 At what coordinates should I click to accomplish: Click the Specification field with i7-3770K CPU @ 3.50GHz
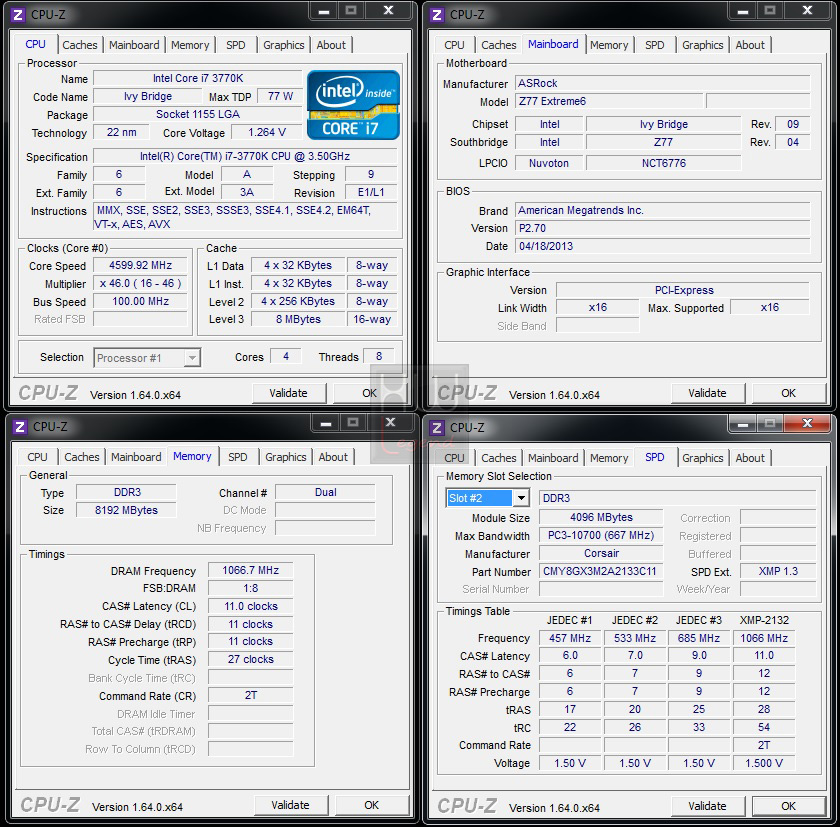[x=245, y=156]
